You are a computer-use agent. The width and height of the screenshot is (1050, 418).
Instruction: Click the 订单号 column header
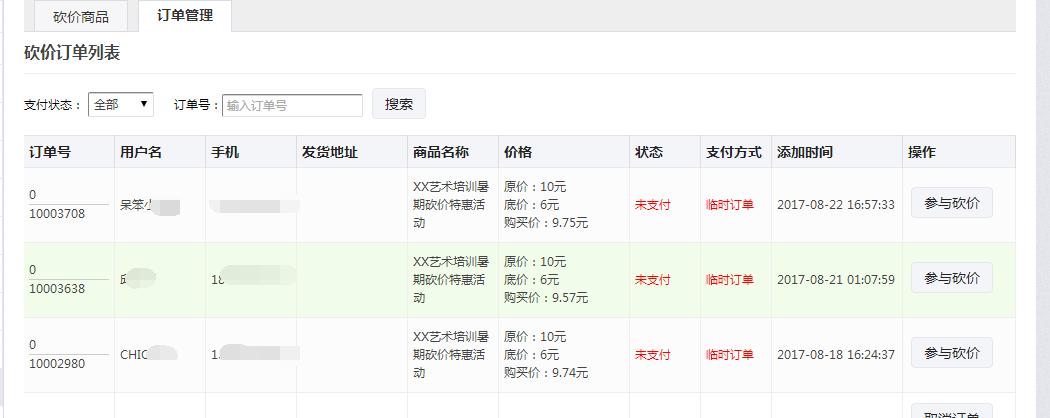click(50, 152)
